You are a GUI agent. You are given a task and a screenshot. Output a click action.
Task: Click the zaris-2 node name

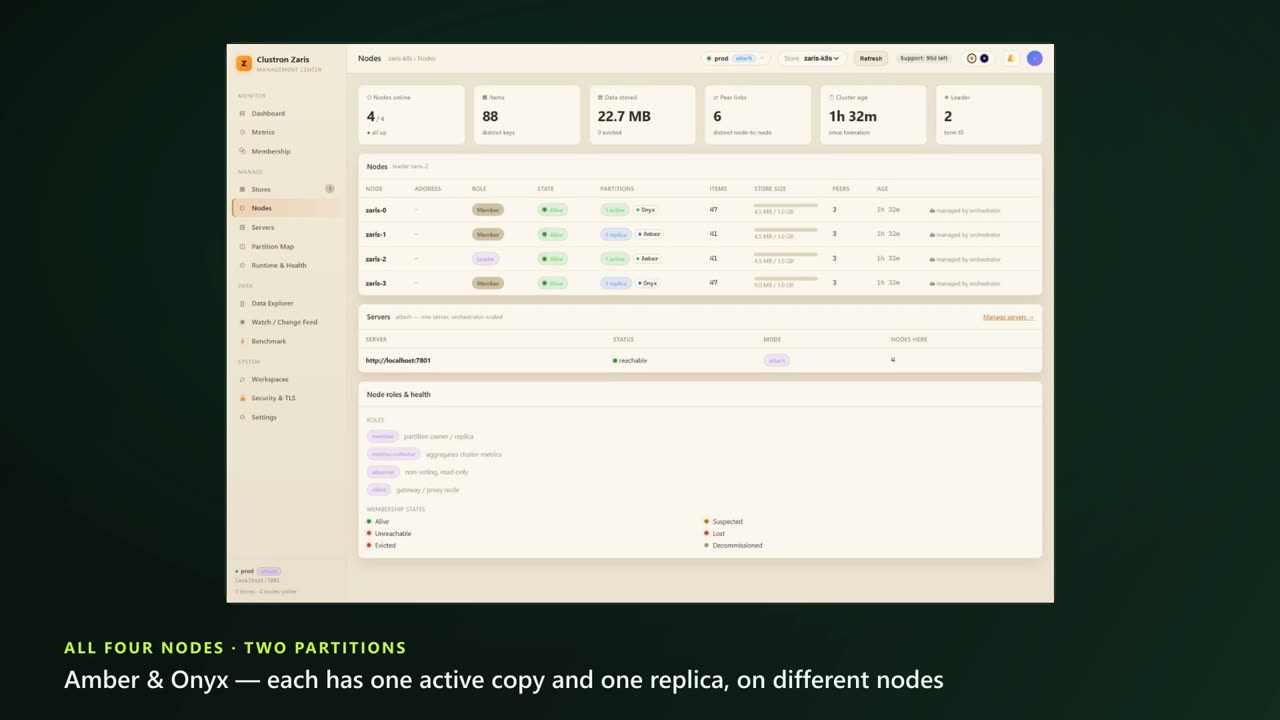coord(376,259)
